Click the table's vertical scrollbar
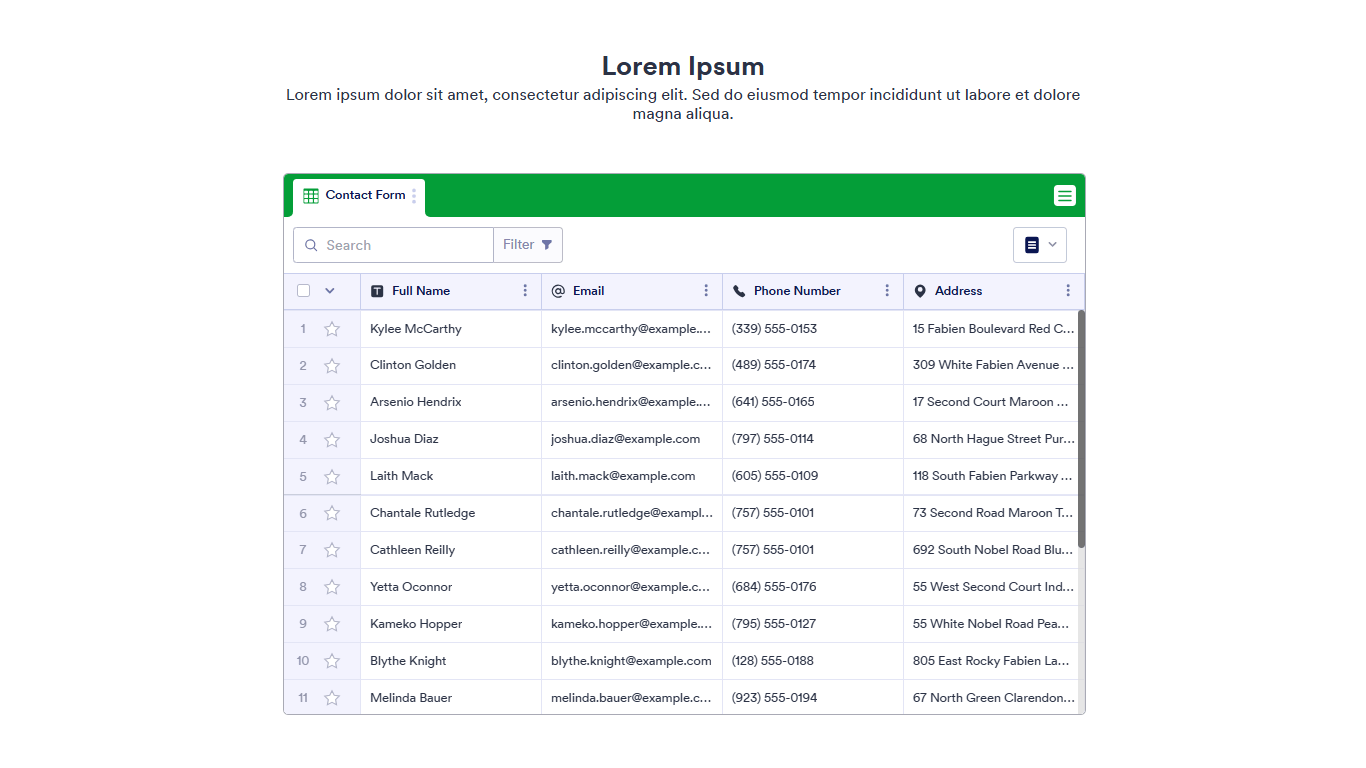 [x=1081, y=430]
